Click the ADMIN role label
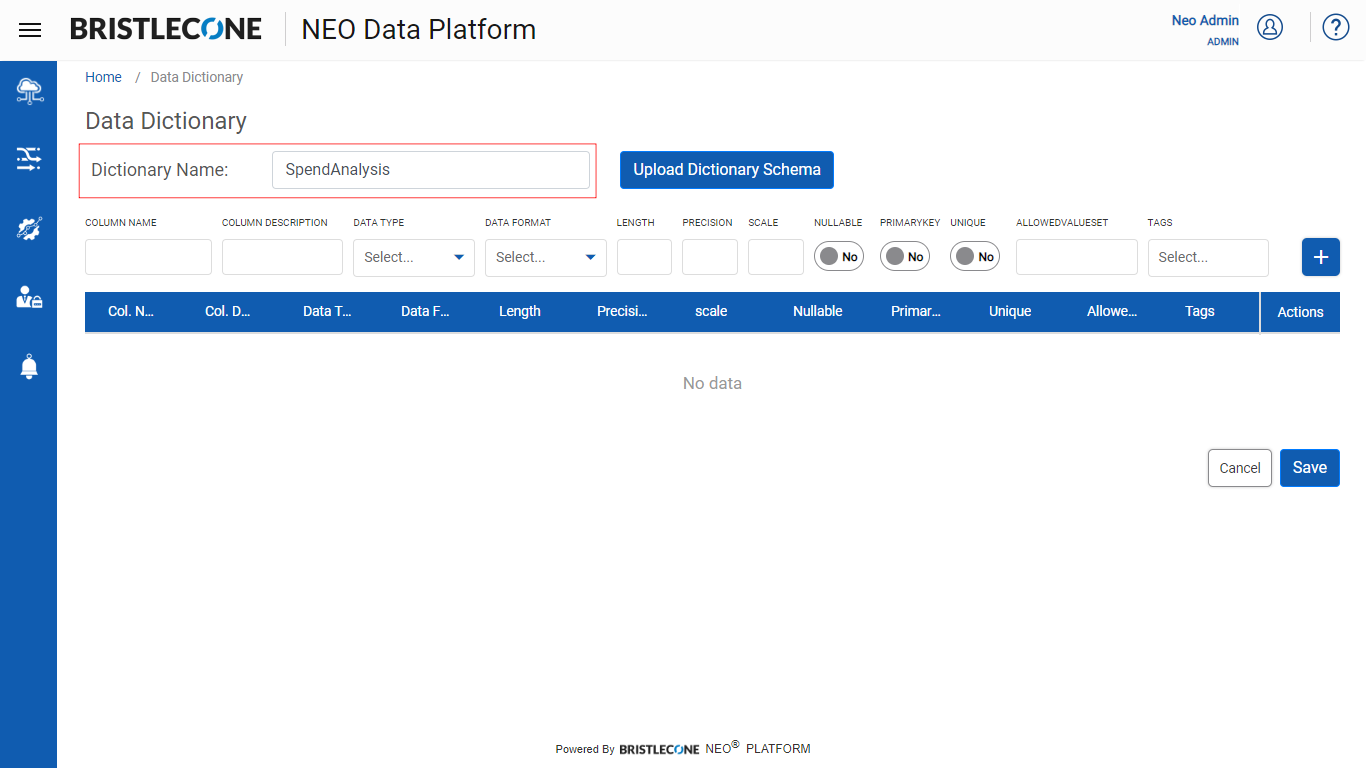Image resolution: width=1366 pixels, height=768 pixels. [x=1223, y=42]
